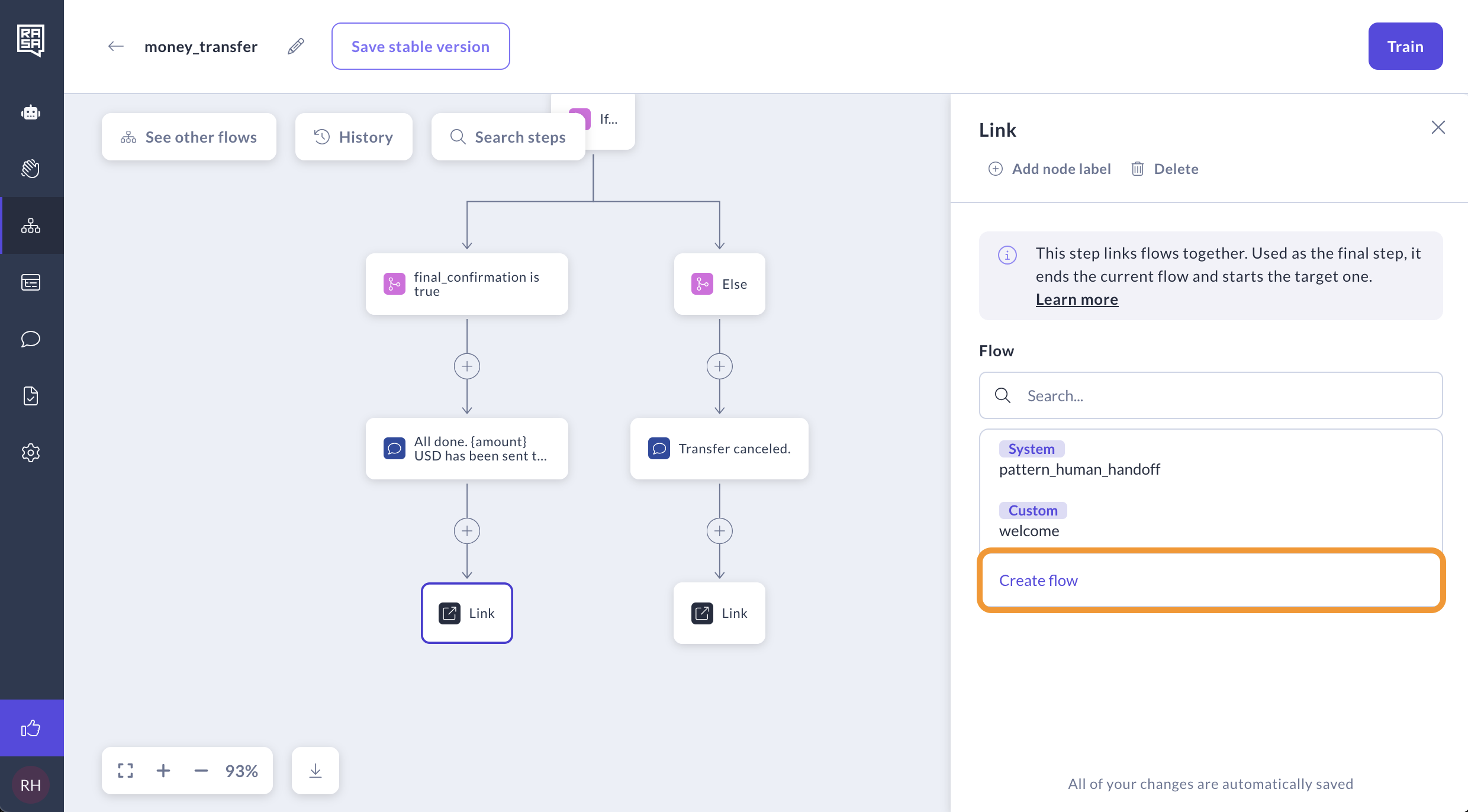Zoom out on the canvas
Viewport: 1468px width, 812px height.
[x=201, y=771]
